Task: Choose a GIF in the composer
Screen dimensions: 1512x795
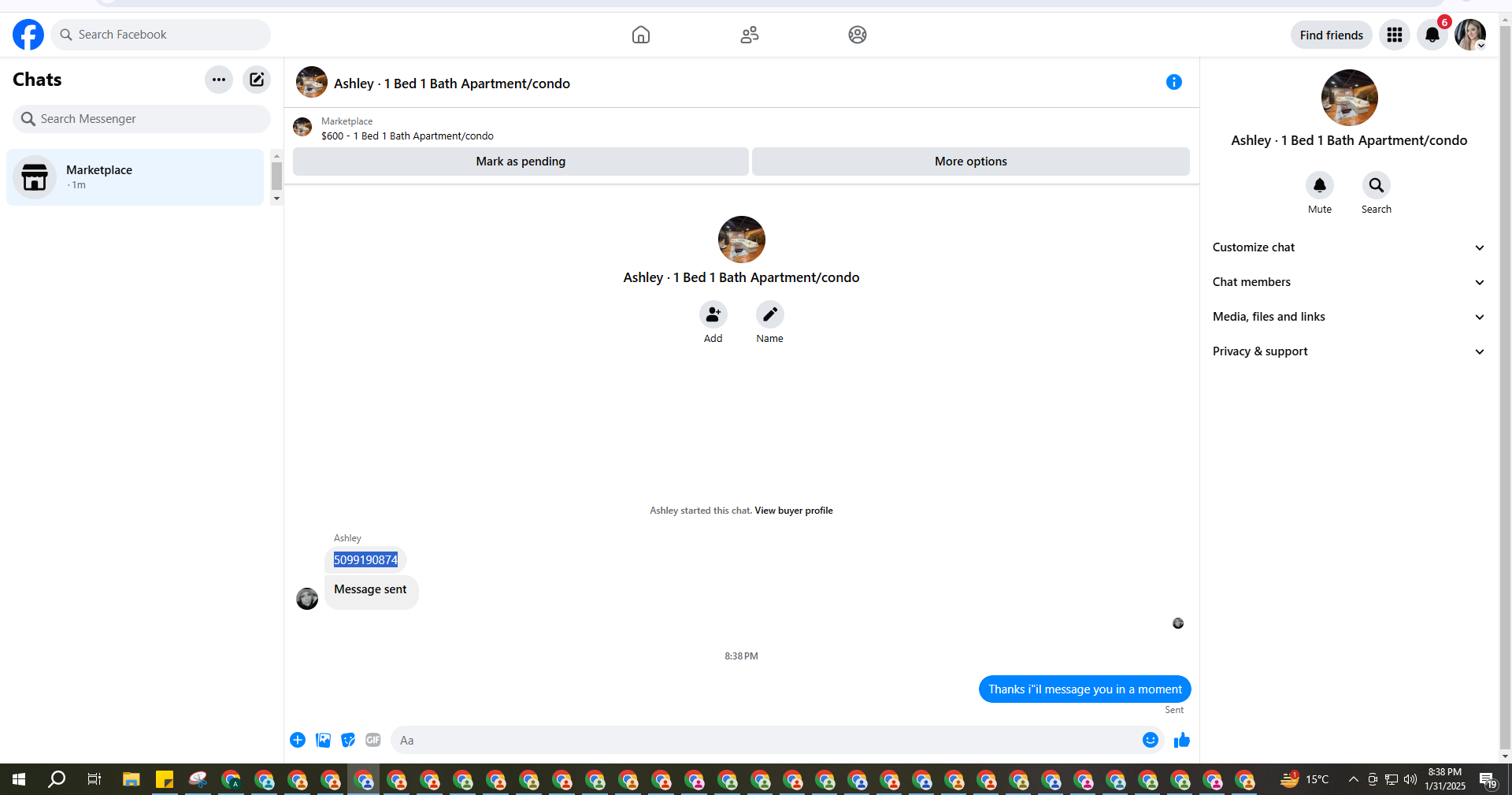Action: (373, 740)
